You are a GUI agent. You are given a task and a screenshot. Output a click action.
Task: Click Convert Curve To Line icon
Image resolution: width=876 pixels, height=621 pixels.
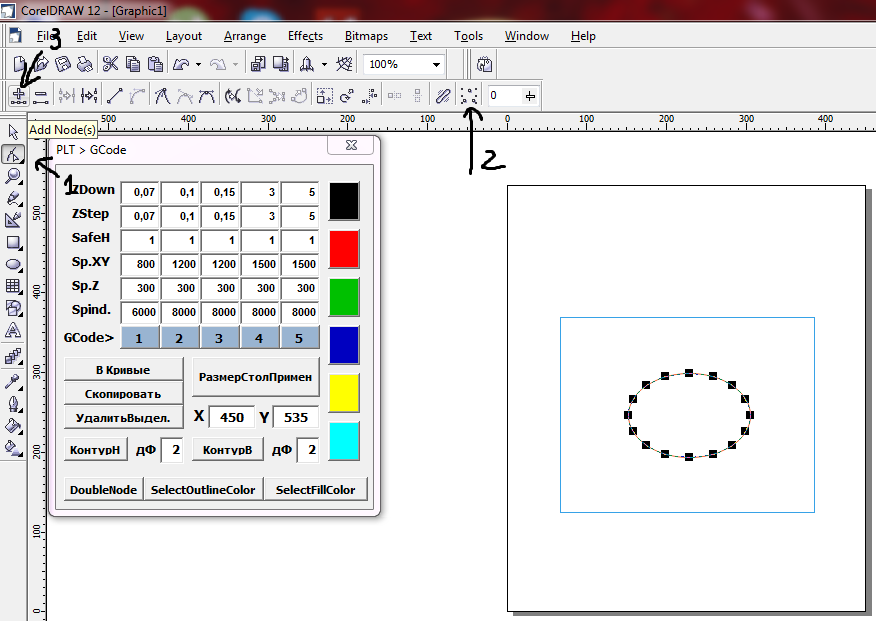(x=115, y=96)
